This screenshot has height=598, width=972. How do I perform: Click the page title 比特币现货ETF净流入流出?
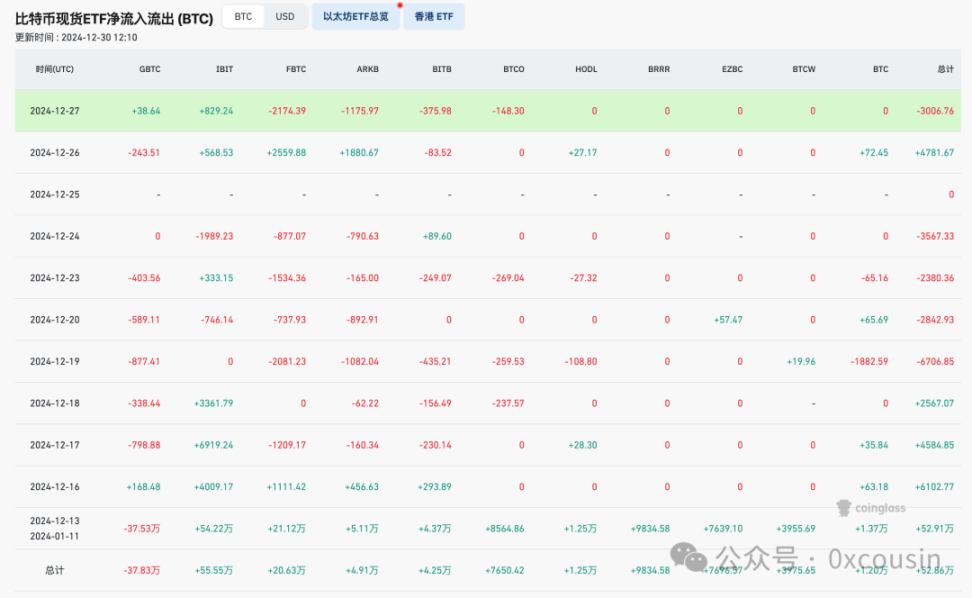point(111,17)
